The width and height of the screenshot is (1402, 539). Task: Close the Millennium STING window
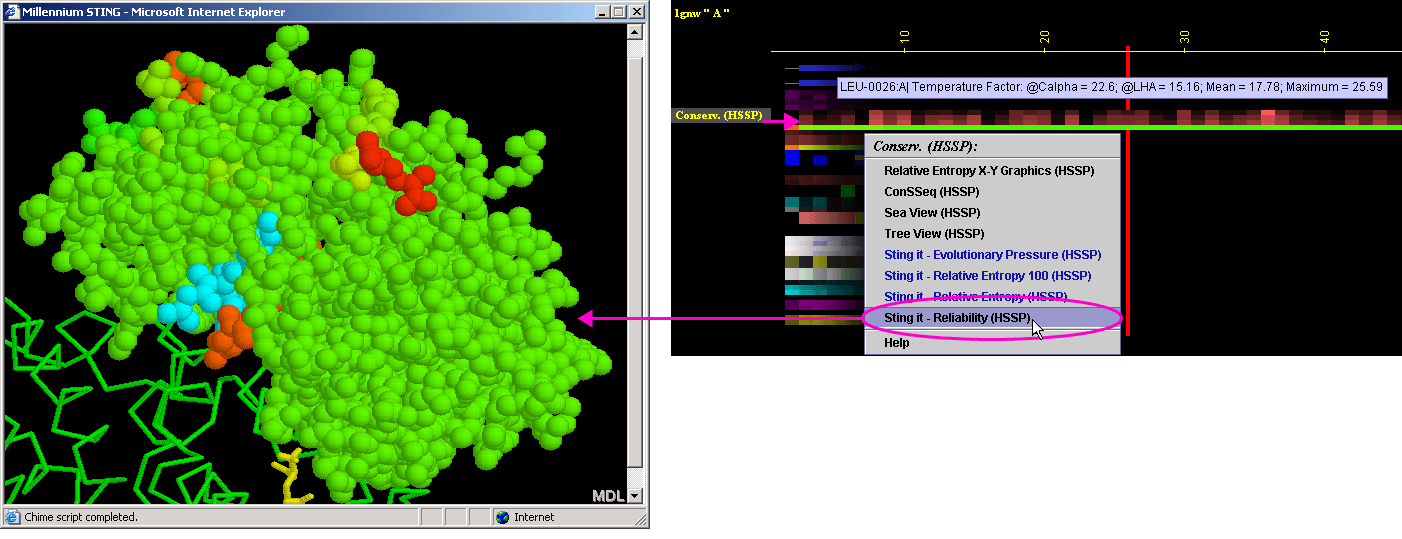[x=636, y=12]
